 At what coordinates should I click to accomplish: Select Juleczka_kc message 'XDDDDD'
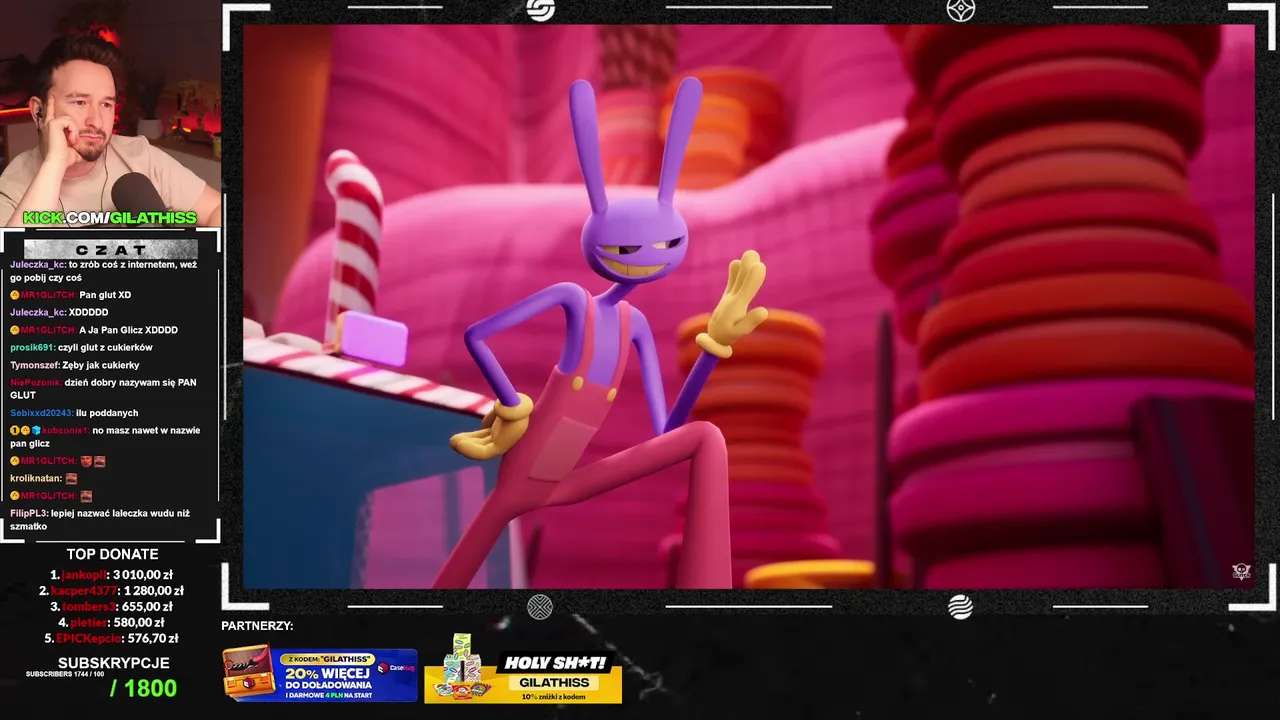tap(59, 312)
